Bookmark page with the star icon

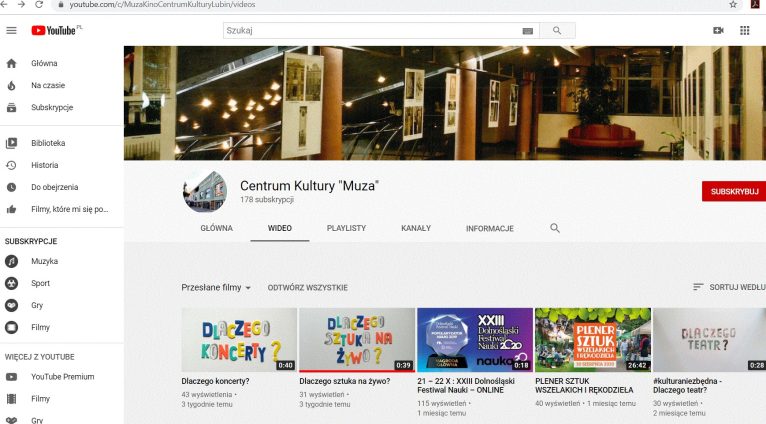(x=733, y=5)
